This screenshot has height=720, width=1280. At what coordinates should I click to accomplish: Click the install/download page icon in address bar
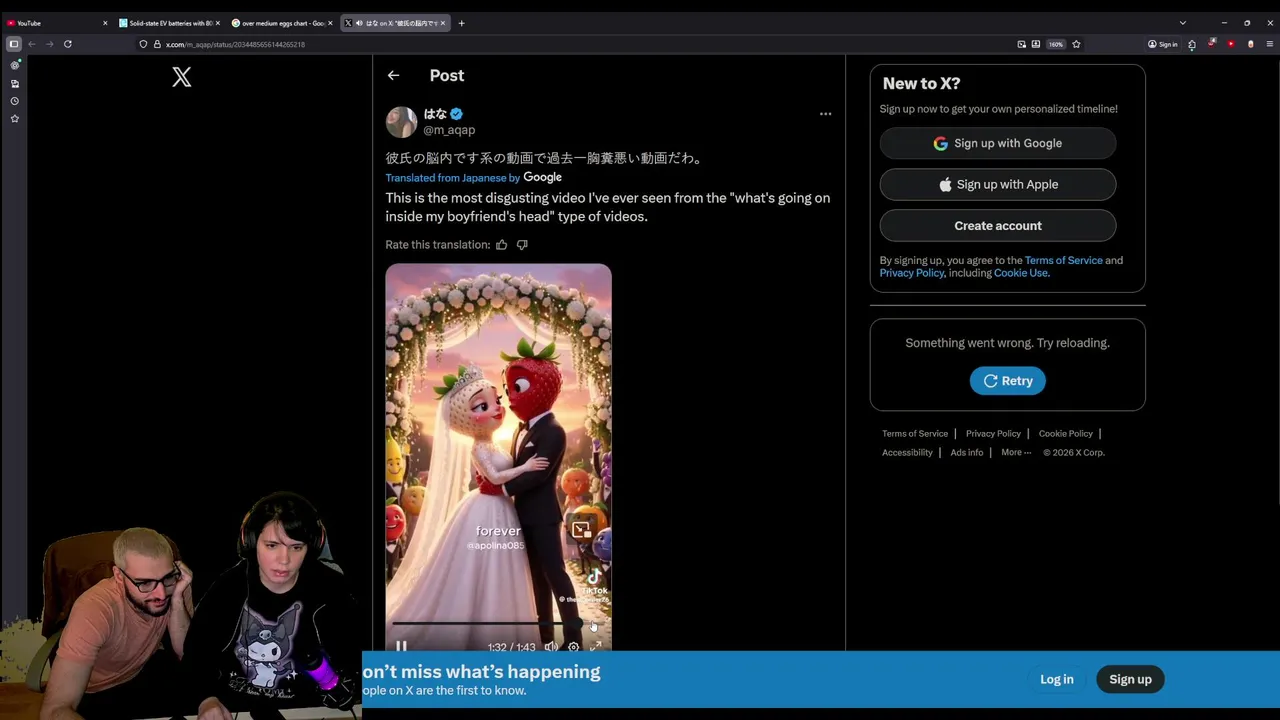pos(1036,44)
